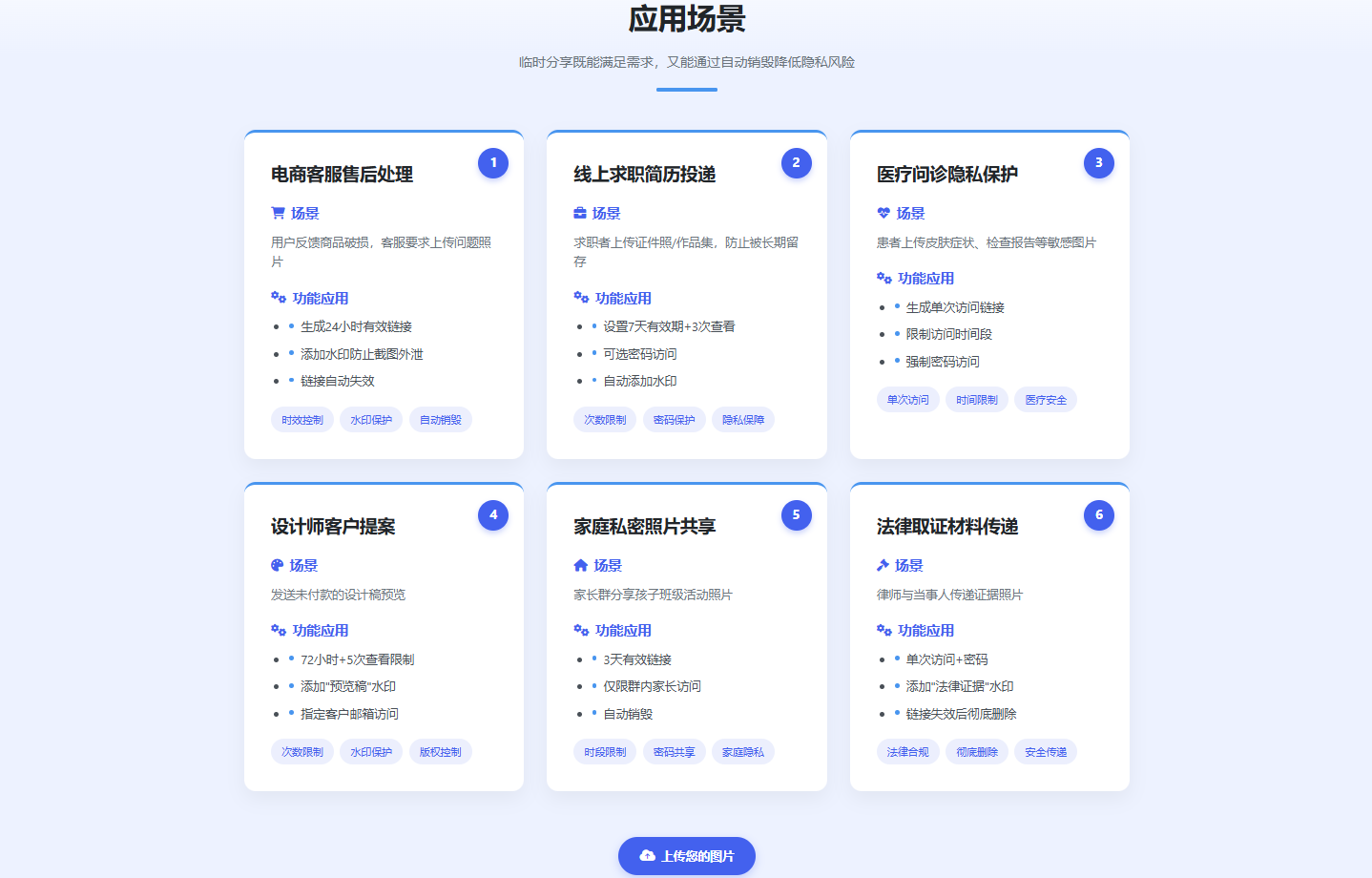Click the 水印保护 tag on the designer card

pos(371,751)
